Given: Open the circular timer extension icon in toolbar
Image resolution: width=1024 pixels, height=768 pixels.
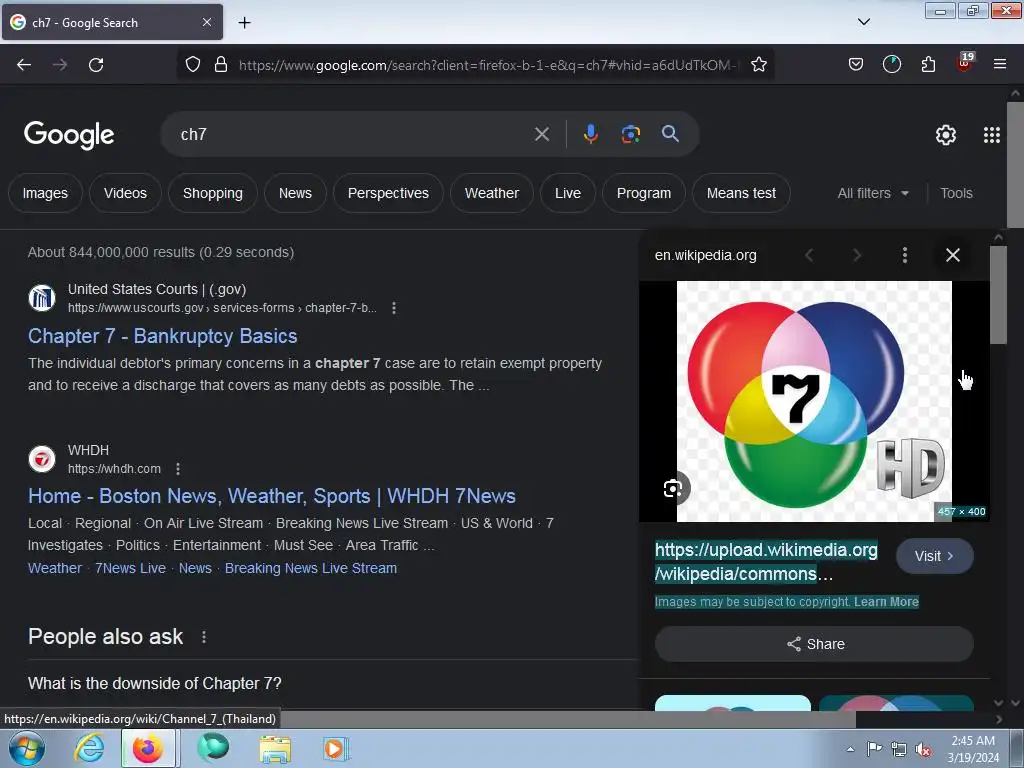Looking at the screenshot, I should 891,64.
